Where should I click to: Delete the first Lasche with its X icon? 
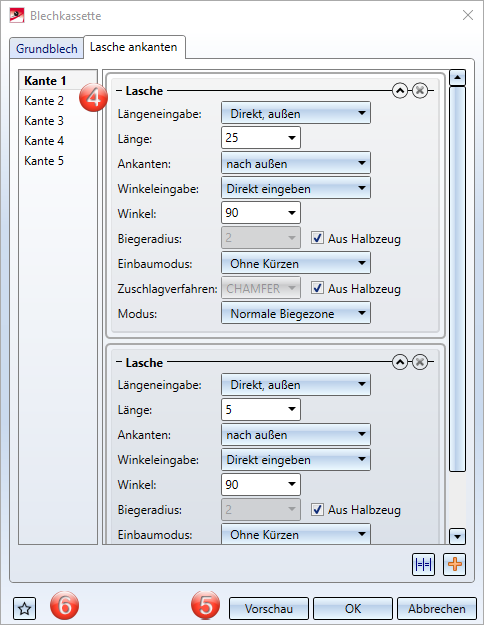pyautogui.click(x=420, y=91)
